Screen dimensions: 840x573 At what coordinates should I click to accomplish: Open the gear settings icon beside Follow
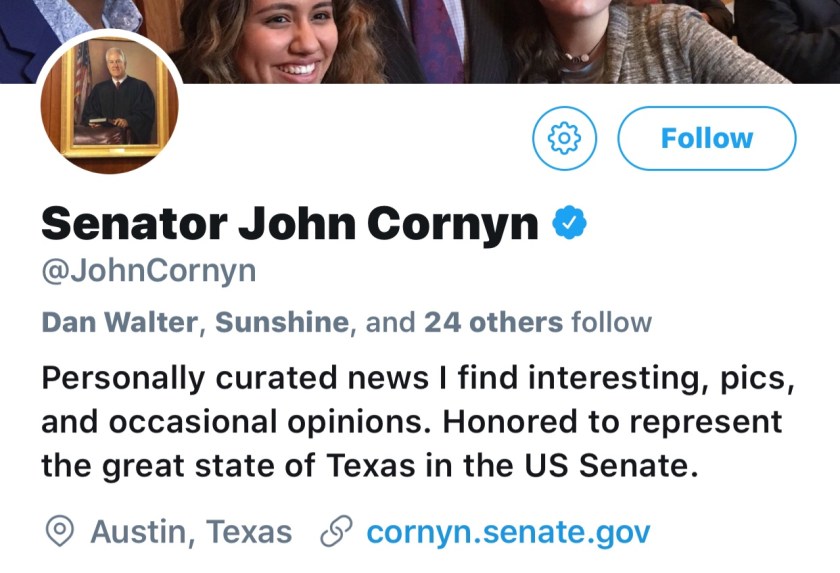[x=564, y=138]
